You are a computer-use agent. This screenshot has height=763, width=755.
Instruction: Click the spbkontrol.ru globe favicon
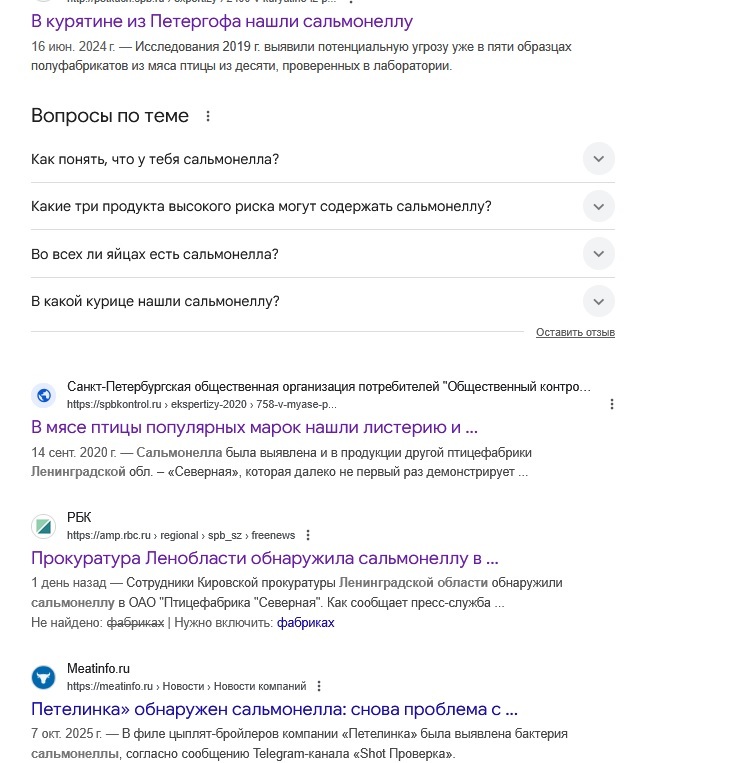[x=43, y=395]
